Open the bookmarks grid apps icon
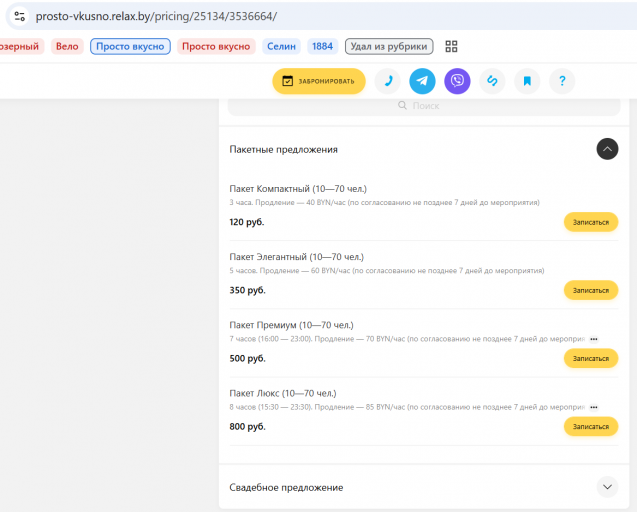Screen dimensions: 637x512 point(451,46)
